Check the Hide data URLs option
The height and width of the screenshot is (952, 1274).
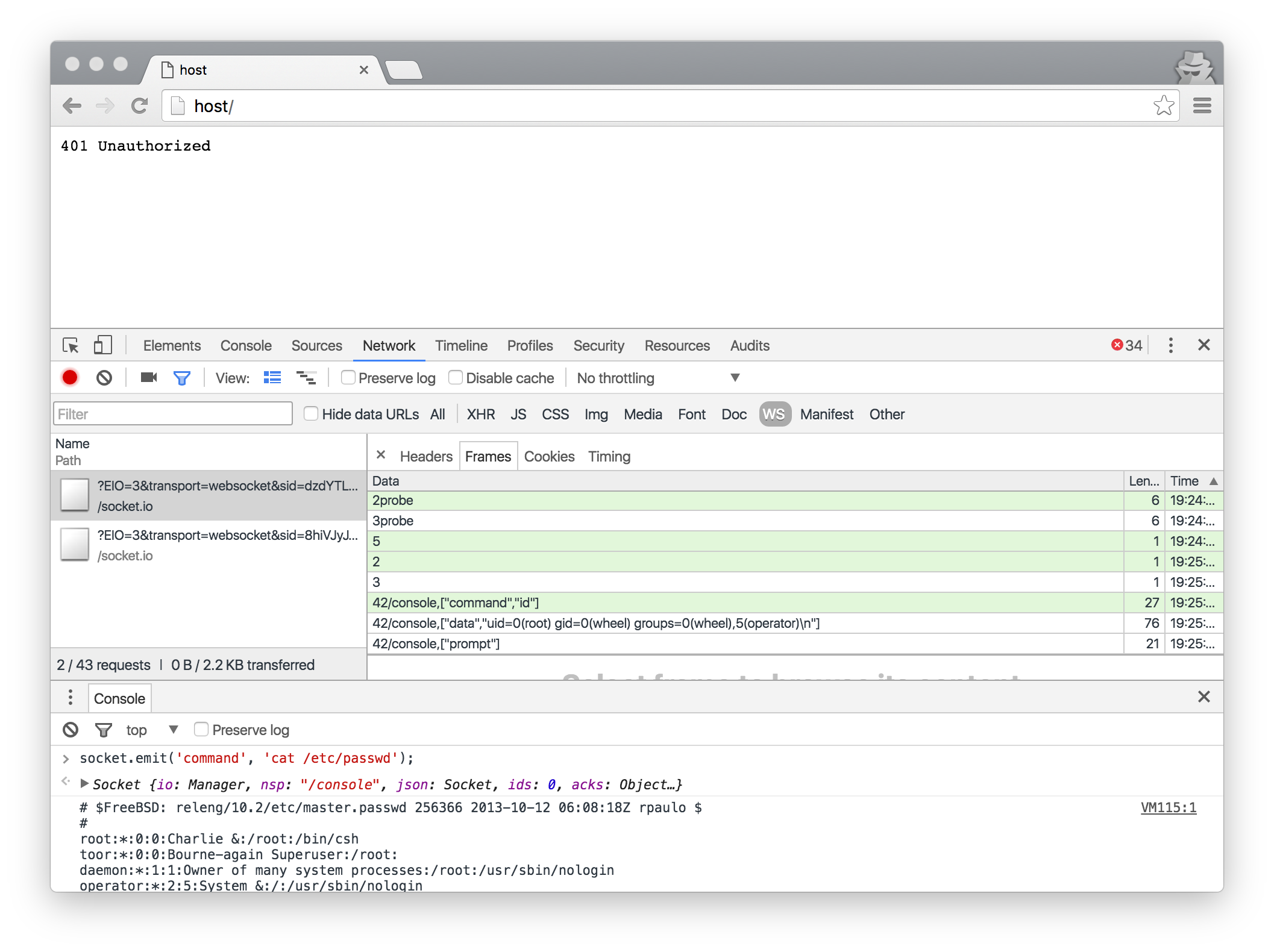tap(311, 414)
